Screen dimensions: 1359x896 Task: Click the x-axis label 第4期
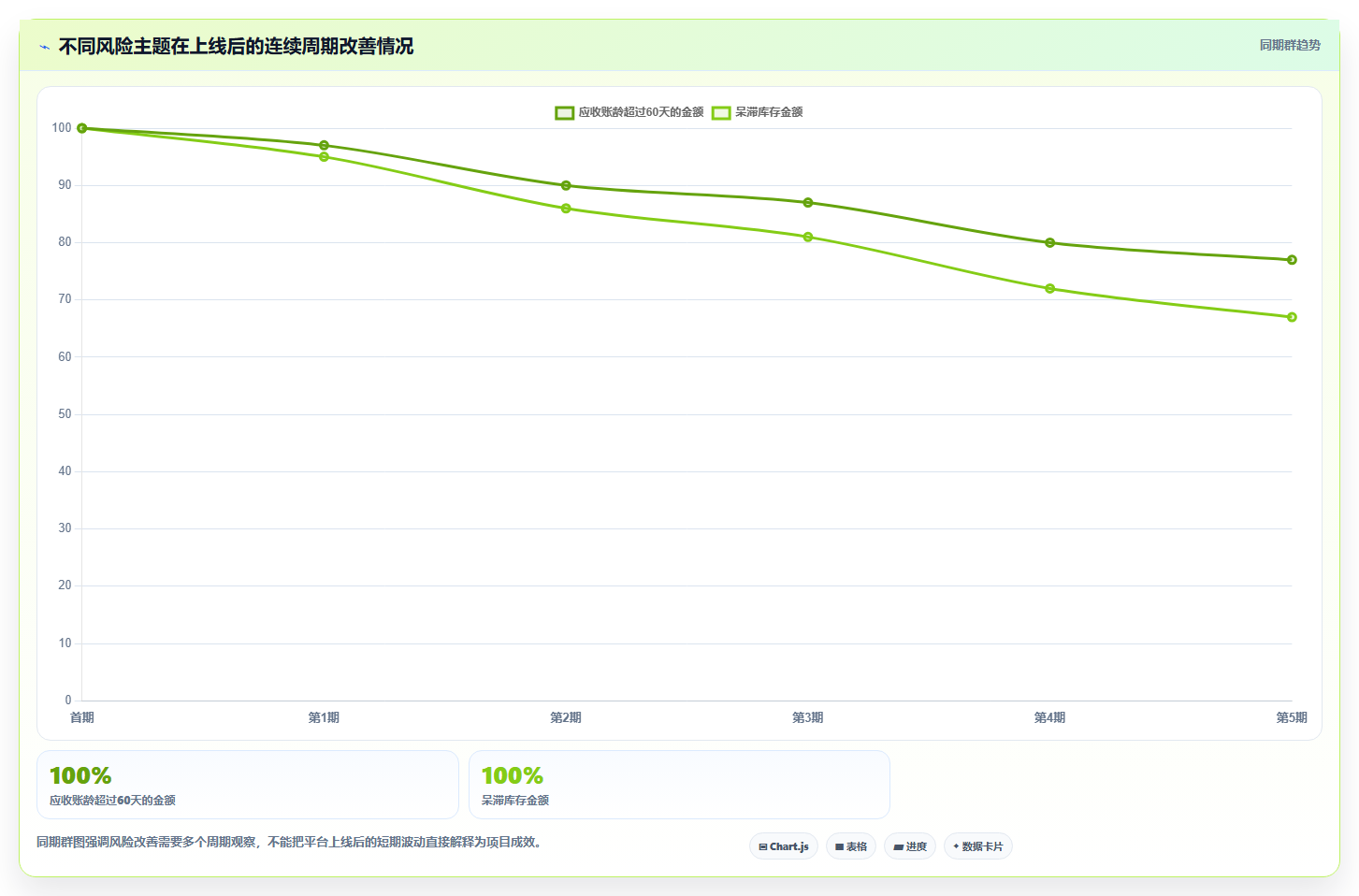click(1049, 717)
